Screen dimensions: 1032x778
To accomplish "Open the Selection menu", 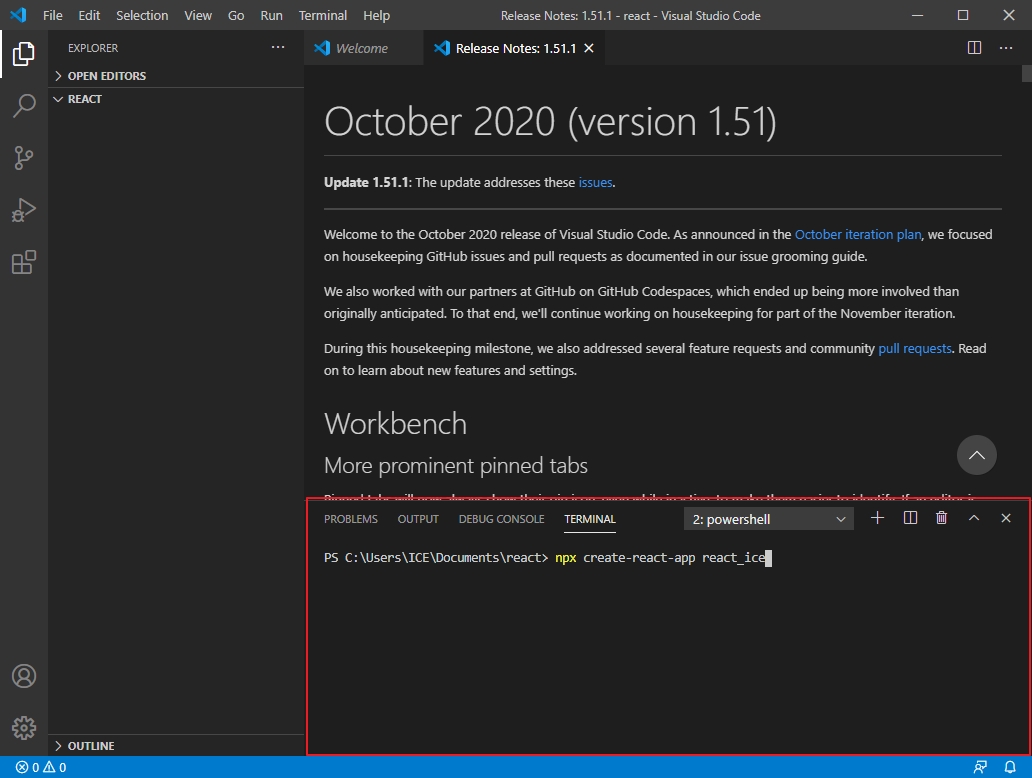I will 142,15.
